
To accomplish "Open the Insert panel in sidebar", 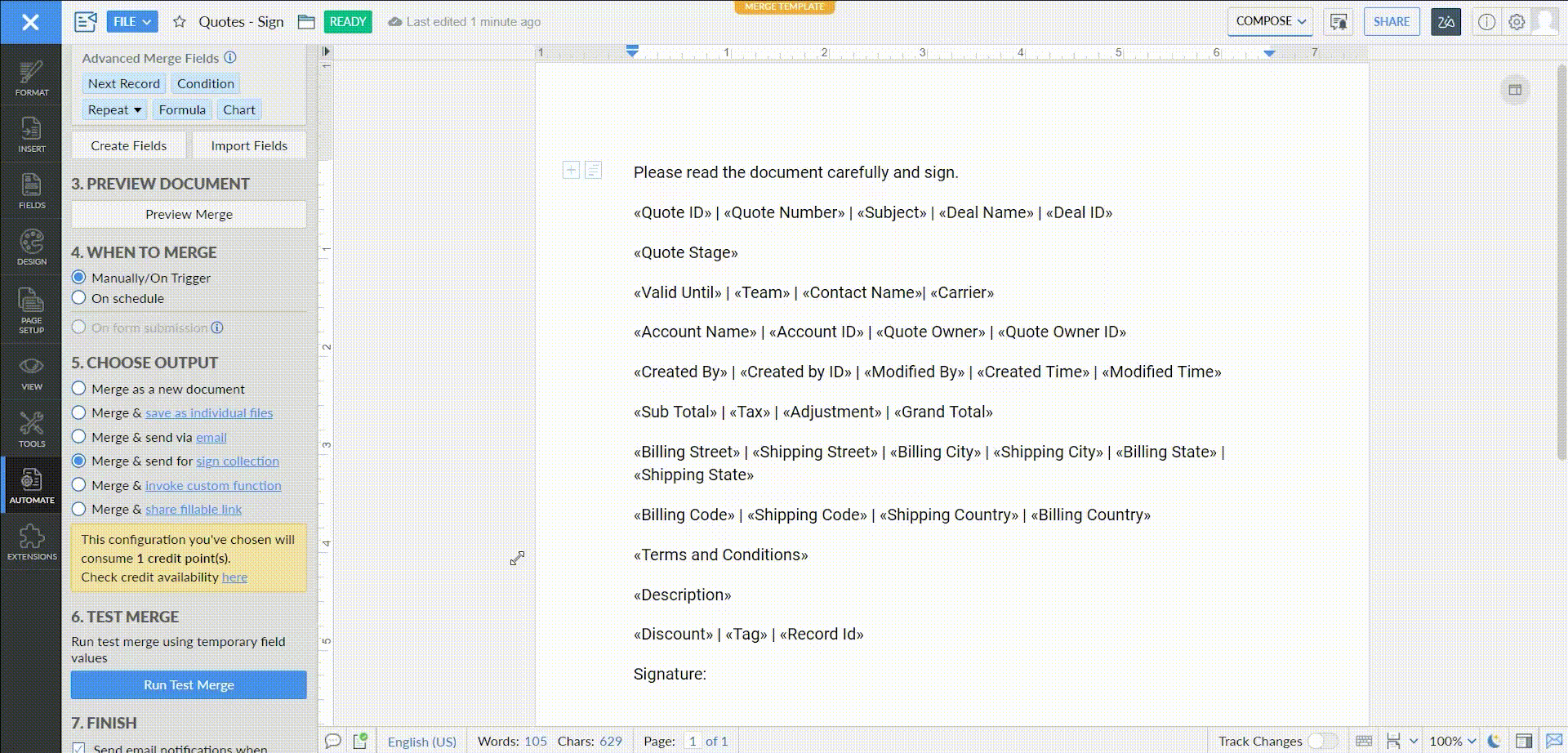I will (31, 135).
